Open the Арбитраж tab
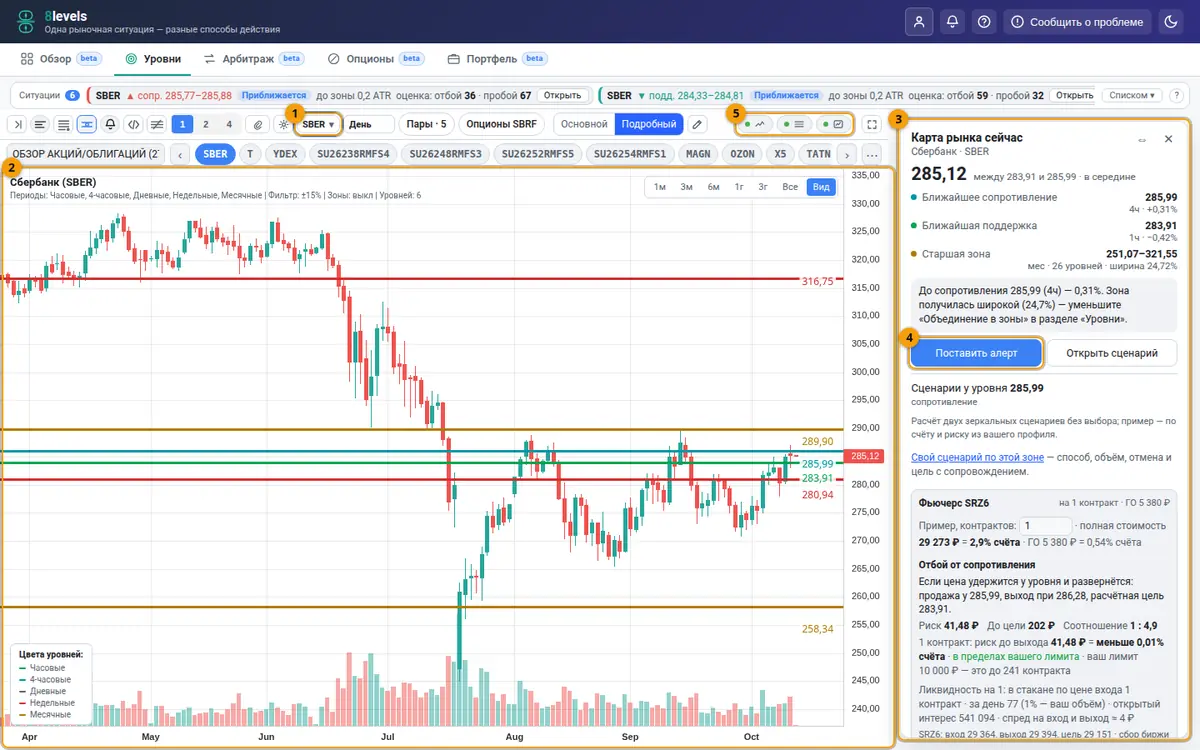Screen dimensions: 1200x750 coord(254,59)
